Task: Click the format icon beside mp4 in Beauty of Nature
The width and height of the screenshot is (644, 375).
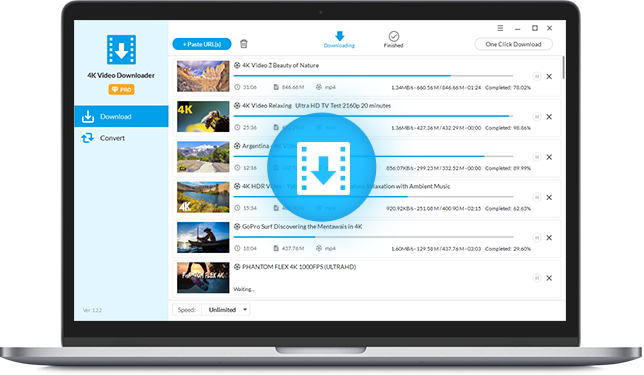Action: click(x=319, y=87)
